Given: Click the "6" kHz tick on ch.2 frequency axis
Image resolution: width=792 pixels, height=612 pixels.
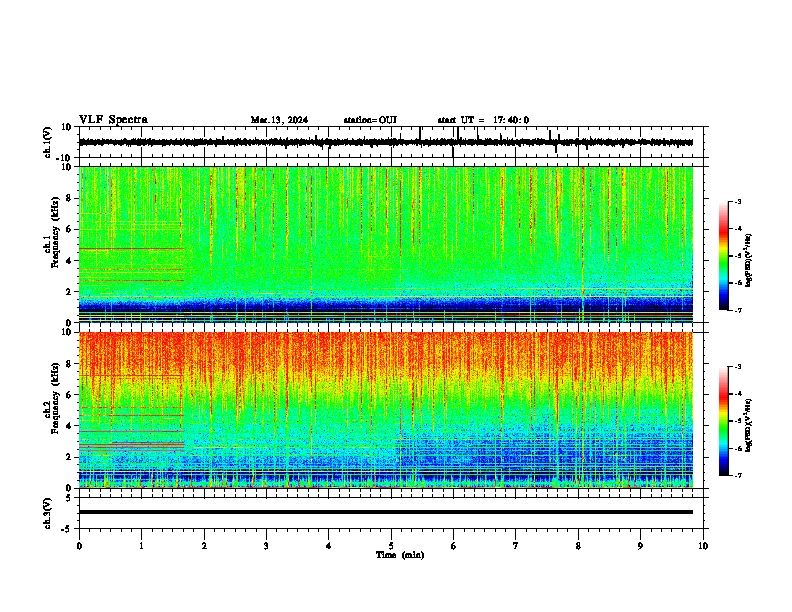Looking at the screenshot, I should click(70, 395).
